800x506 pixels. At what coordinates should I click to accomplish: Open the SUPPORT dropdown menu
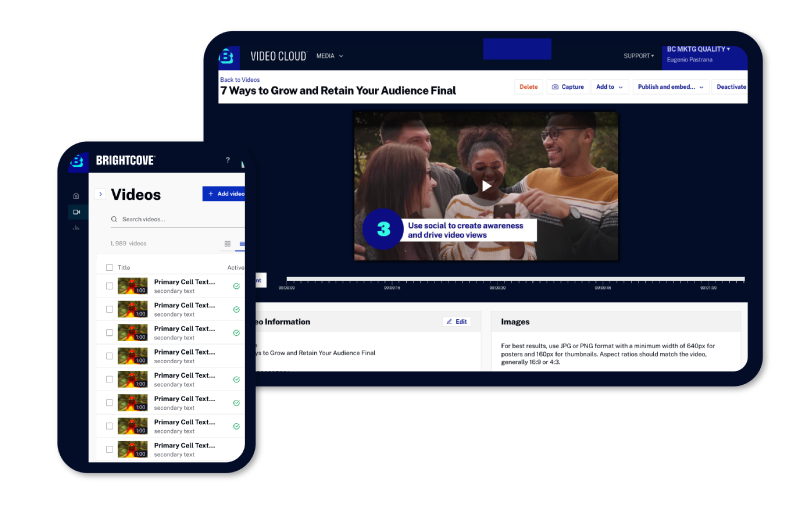638,56
